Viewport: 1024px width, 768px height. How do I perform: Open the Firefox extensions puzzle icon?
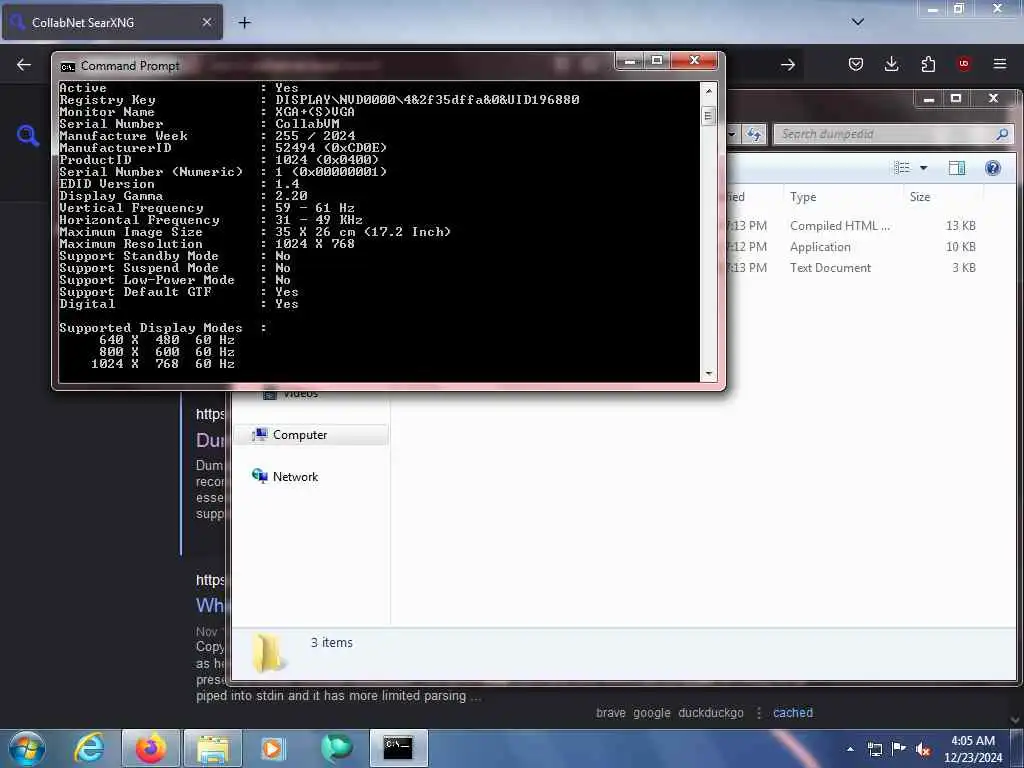pos(928,64)
